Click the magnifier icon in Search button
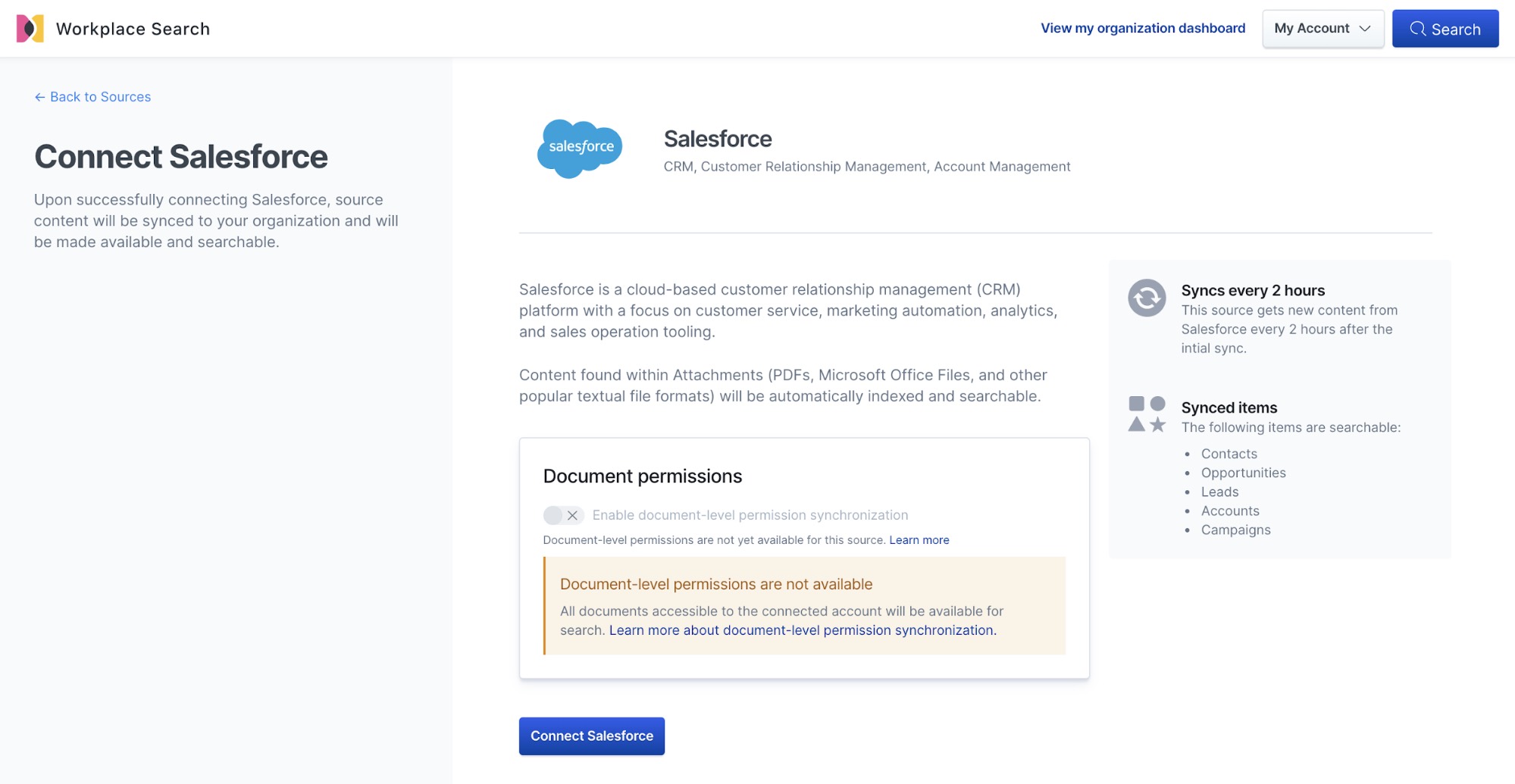1515x784 pixels. tap(1417, 29)
